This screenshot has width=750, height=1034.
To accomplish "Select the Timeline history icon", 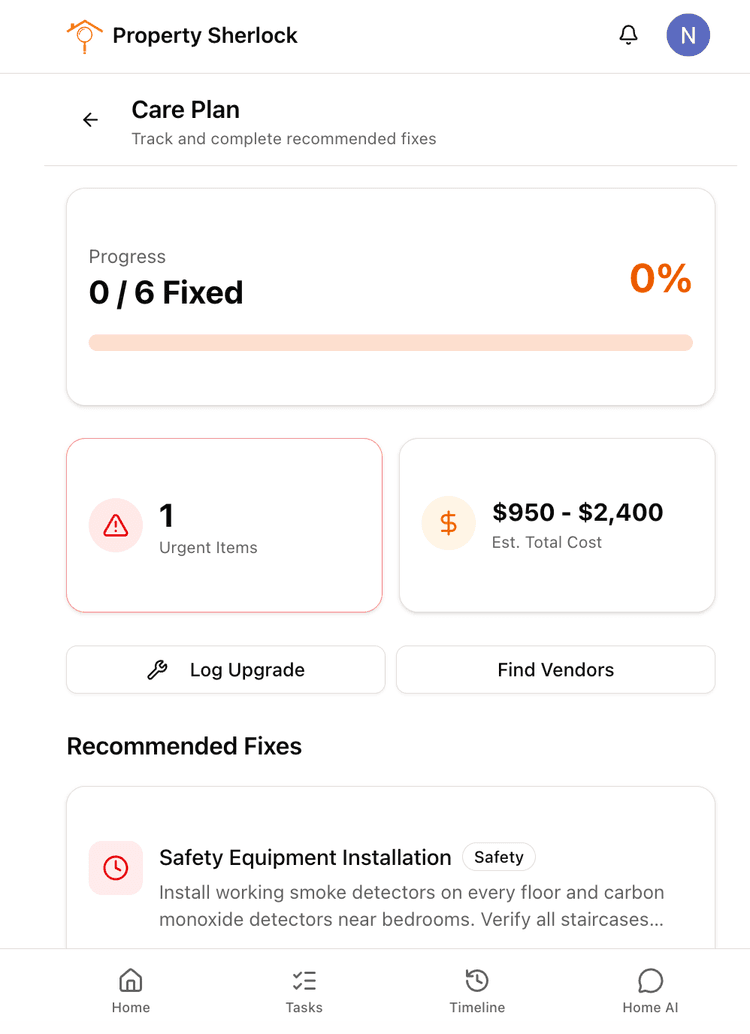I will (x=477, y=981).
